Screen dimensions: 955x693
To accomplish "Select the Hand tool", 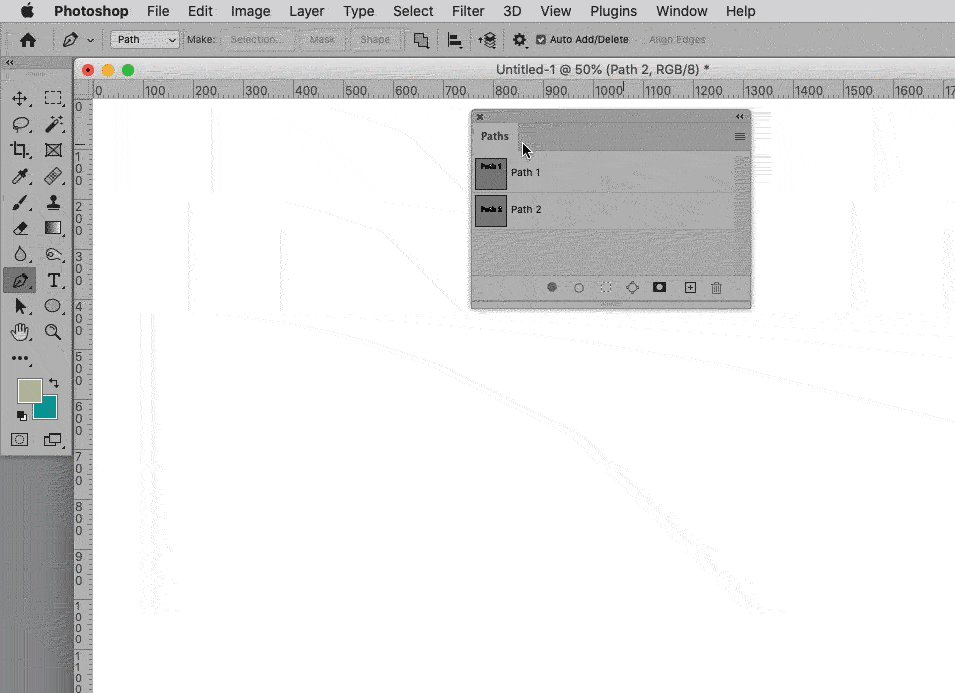I will click(x=19, y=332).
